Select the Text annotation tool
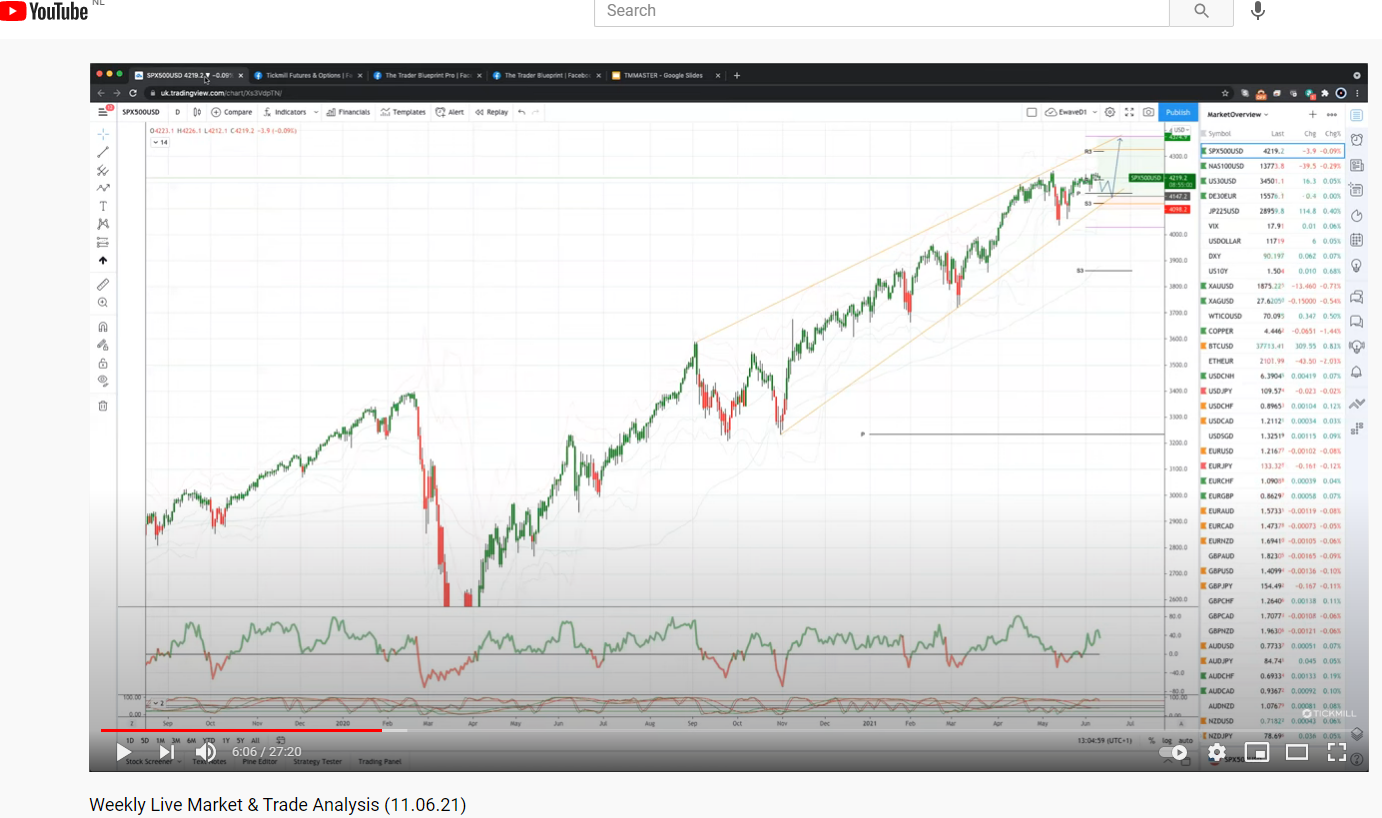The width and height of the screenshot is (1382, 818). pos(103,206)
